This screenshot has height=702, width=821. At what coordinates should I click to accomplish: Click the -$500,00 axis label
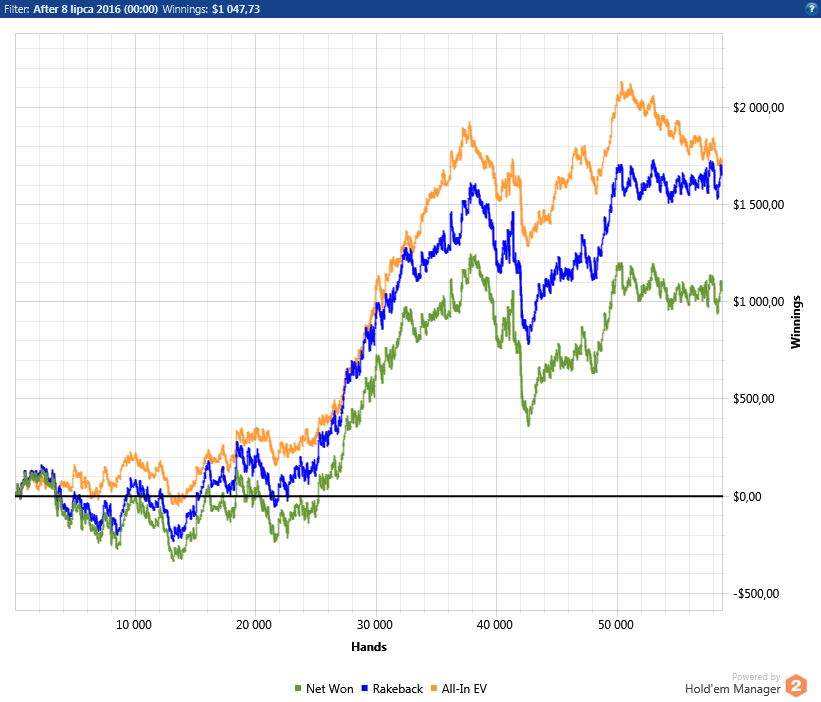[756, 594]
